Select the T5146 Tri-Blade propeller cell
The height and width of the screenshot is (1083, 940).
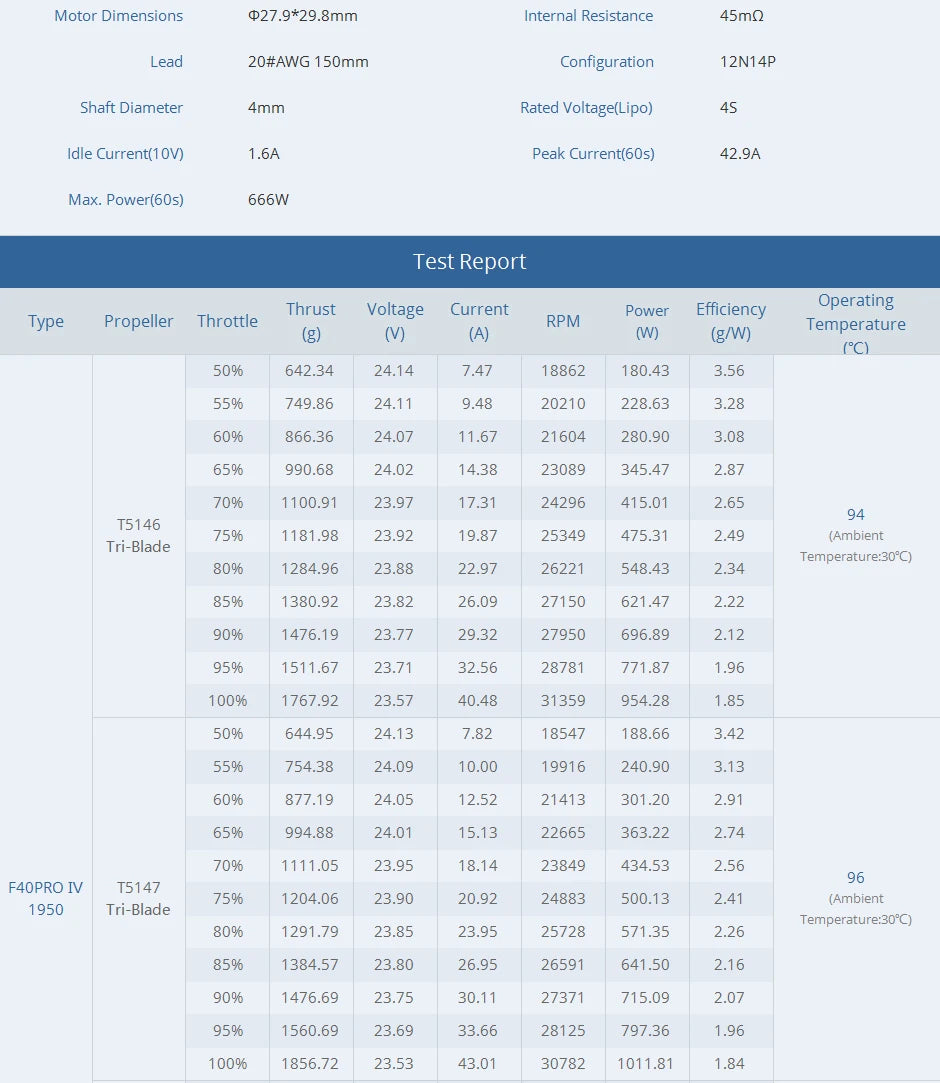tap(138, 535)
